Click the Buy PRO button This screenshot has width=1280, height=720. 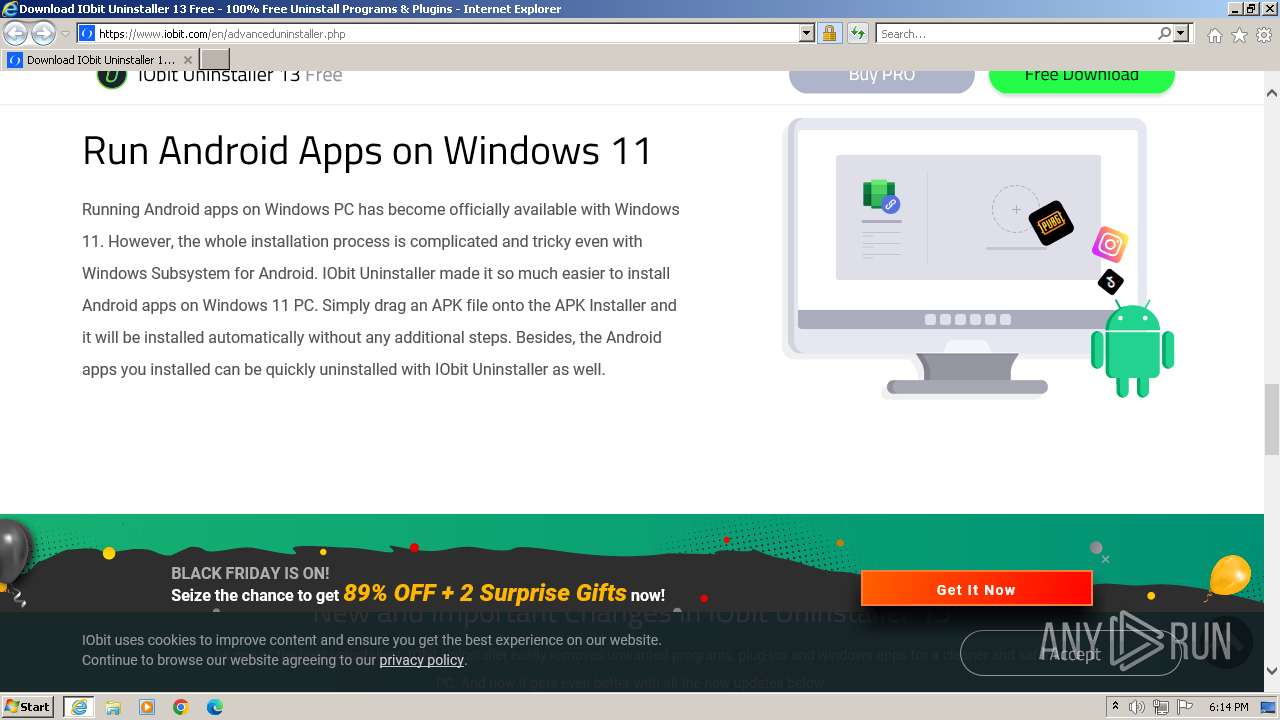[x=882, y=79]
